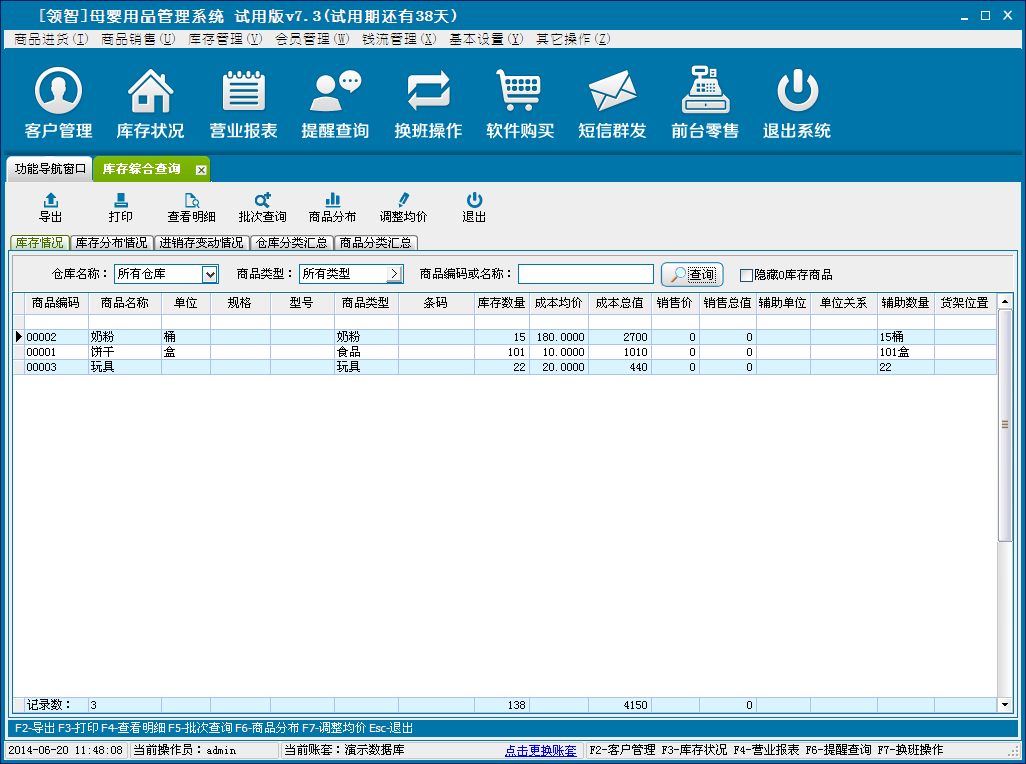The image size is (1026, 764).
Task: Click the 提醒查询 reminder icon
Action: coord(335,93)
